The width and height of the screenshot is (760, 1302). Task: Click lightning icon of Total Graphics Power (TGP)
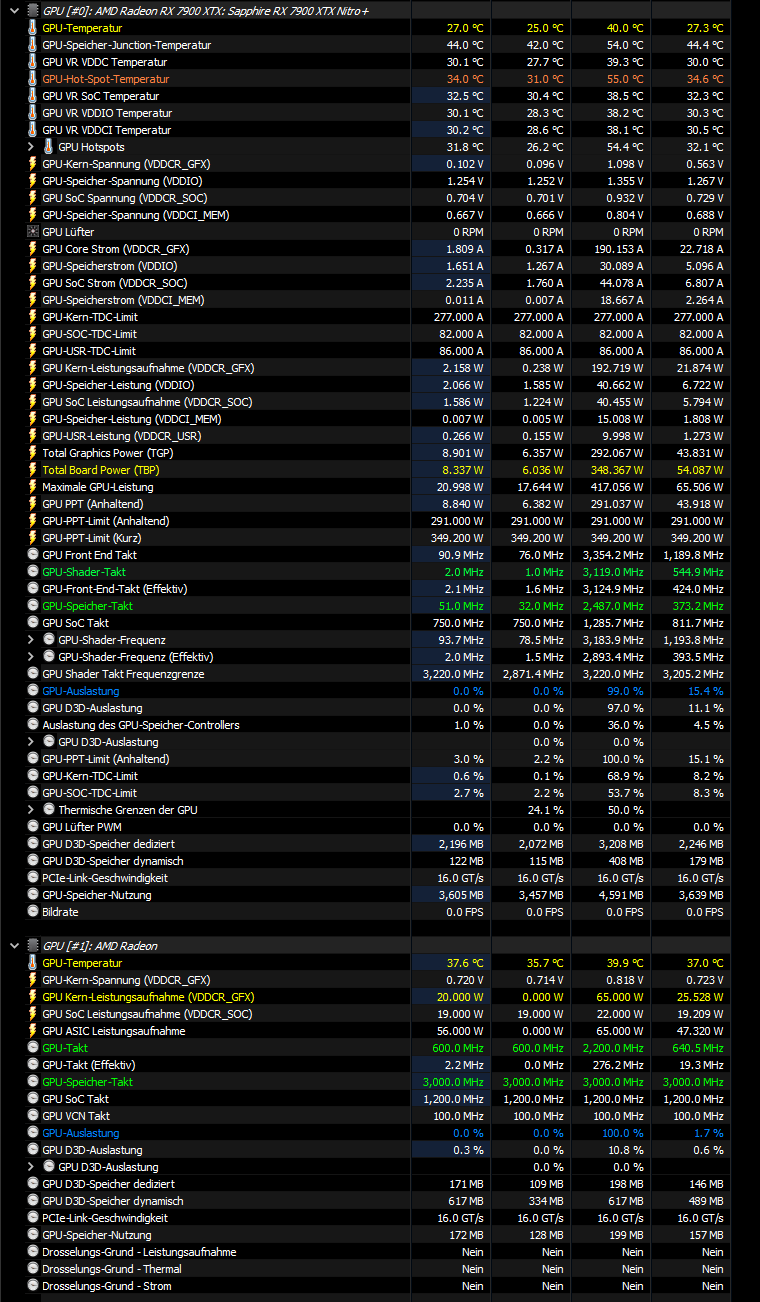32,453
